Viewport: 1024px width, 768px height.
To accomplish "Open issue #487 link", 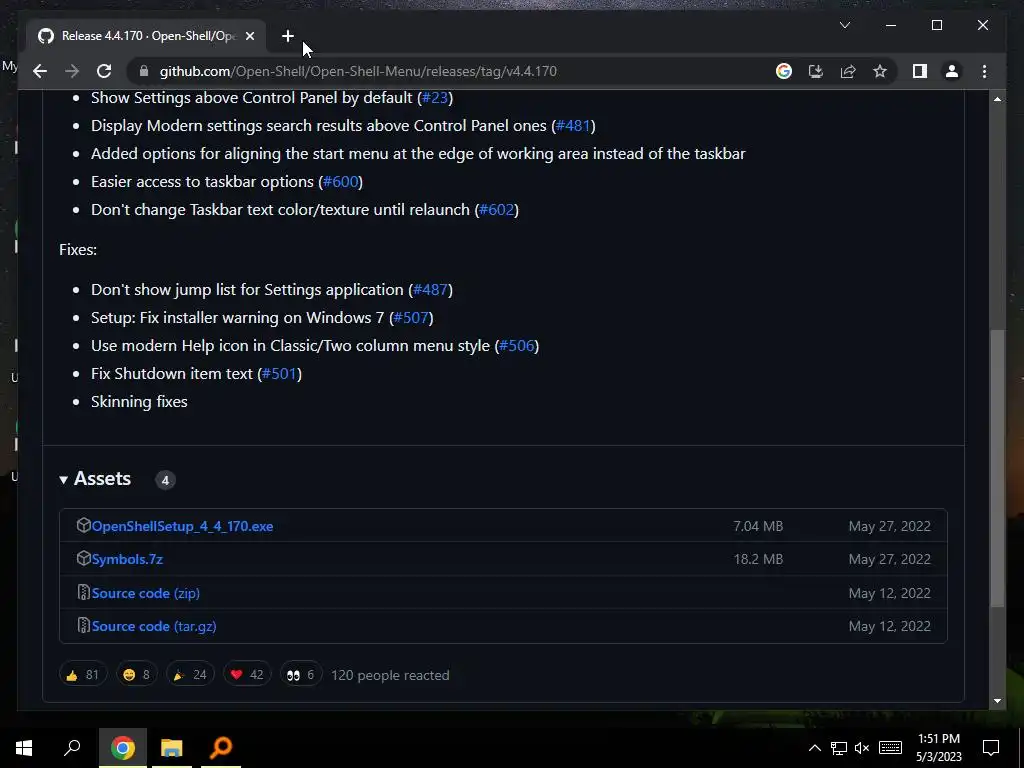I will click(x=430, y=289).
